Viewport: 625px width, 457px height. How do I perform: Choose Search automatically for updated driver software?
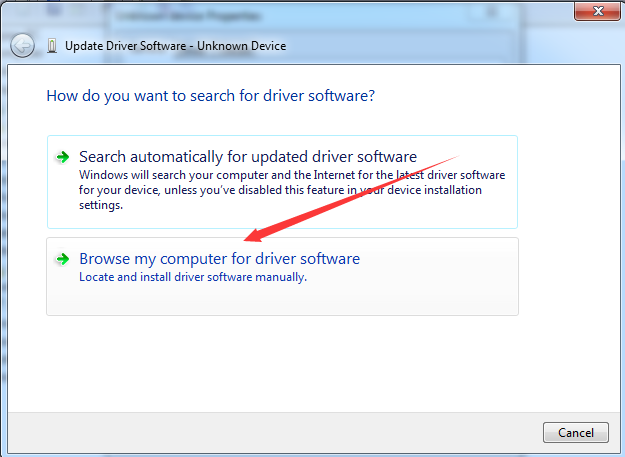click(247, 157)
